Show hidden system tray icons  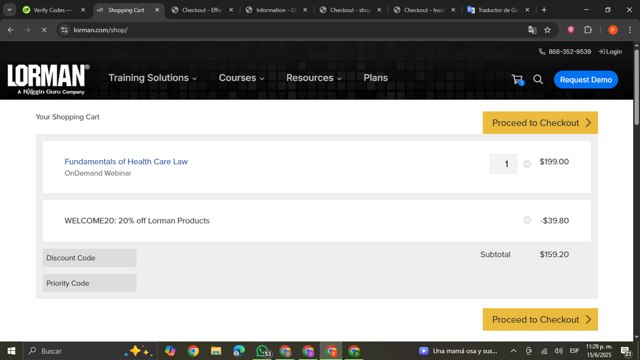click(x=513, y=351)
